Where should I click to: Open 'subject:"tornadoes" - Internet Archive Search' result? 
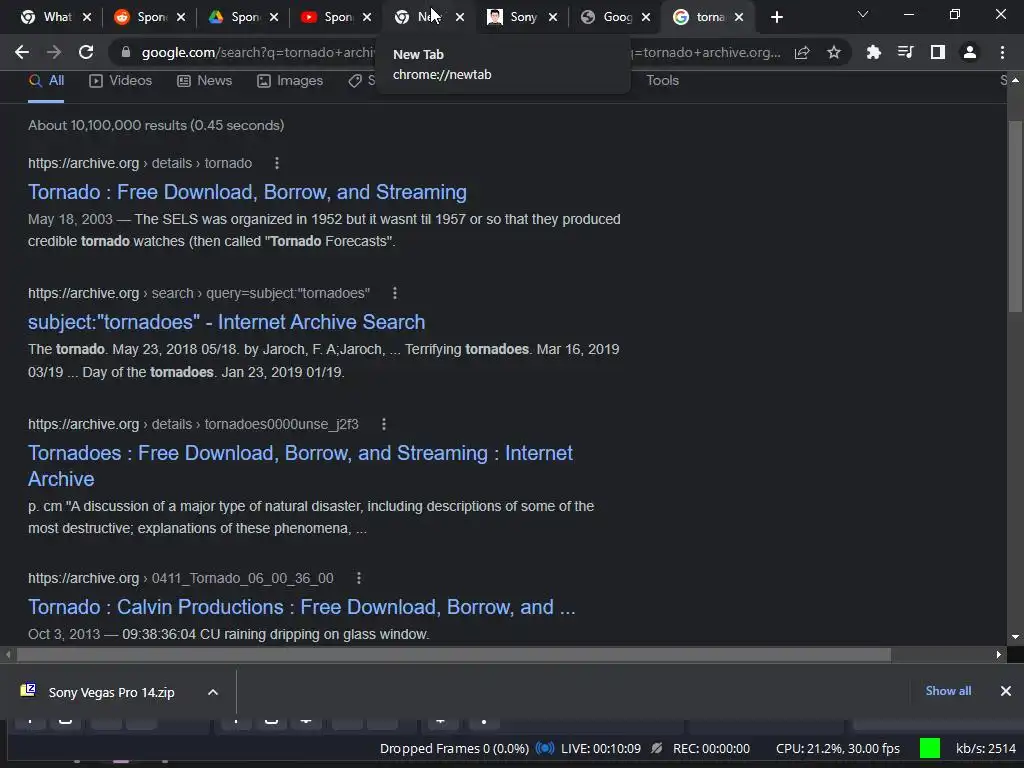point(227,322)
